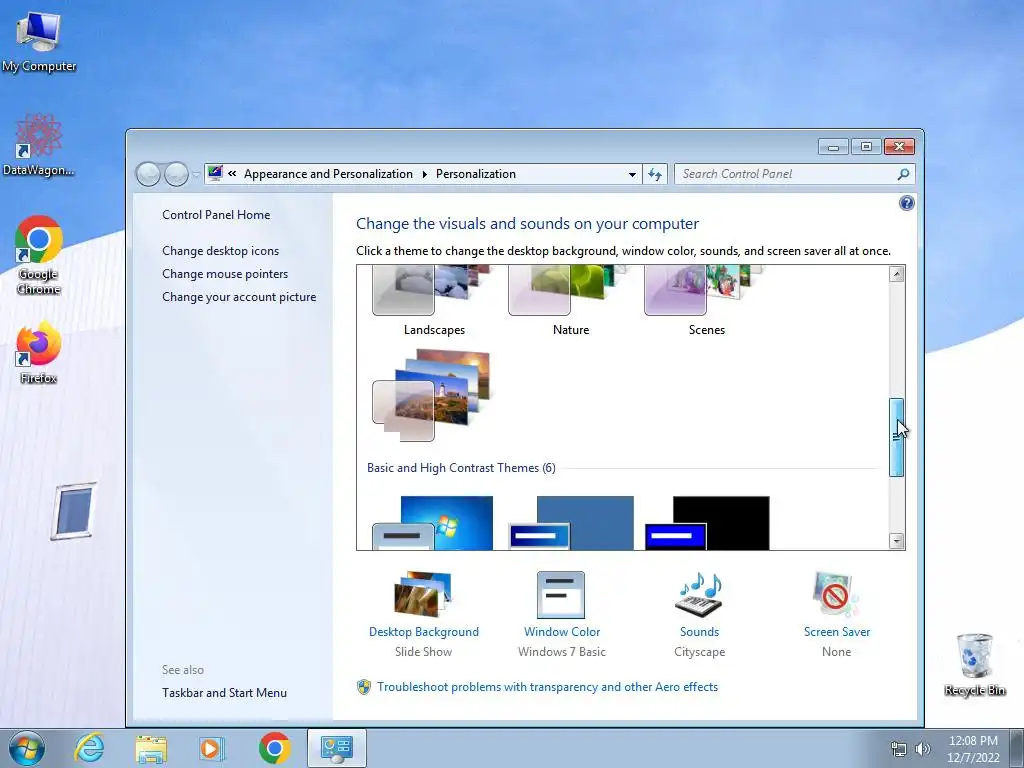Image resolution: width=1024 pixels, height=768 pixels.
Task: Click the Troubleshoot shield icon
Action: 364,687
